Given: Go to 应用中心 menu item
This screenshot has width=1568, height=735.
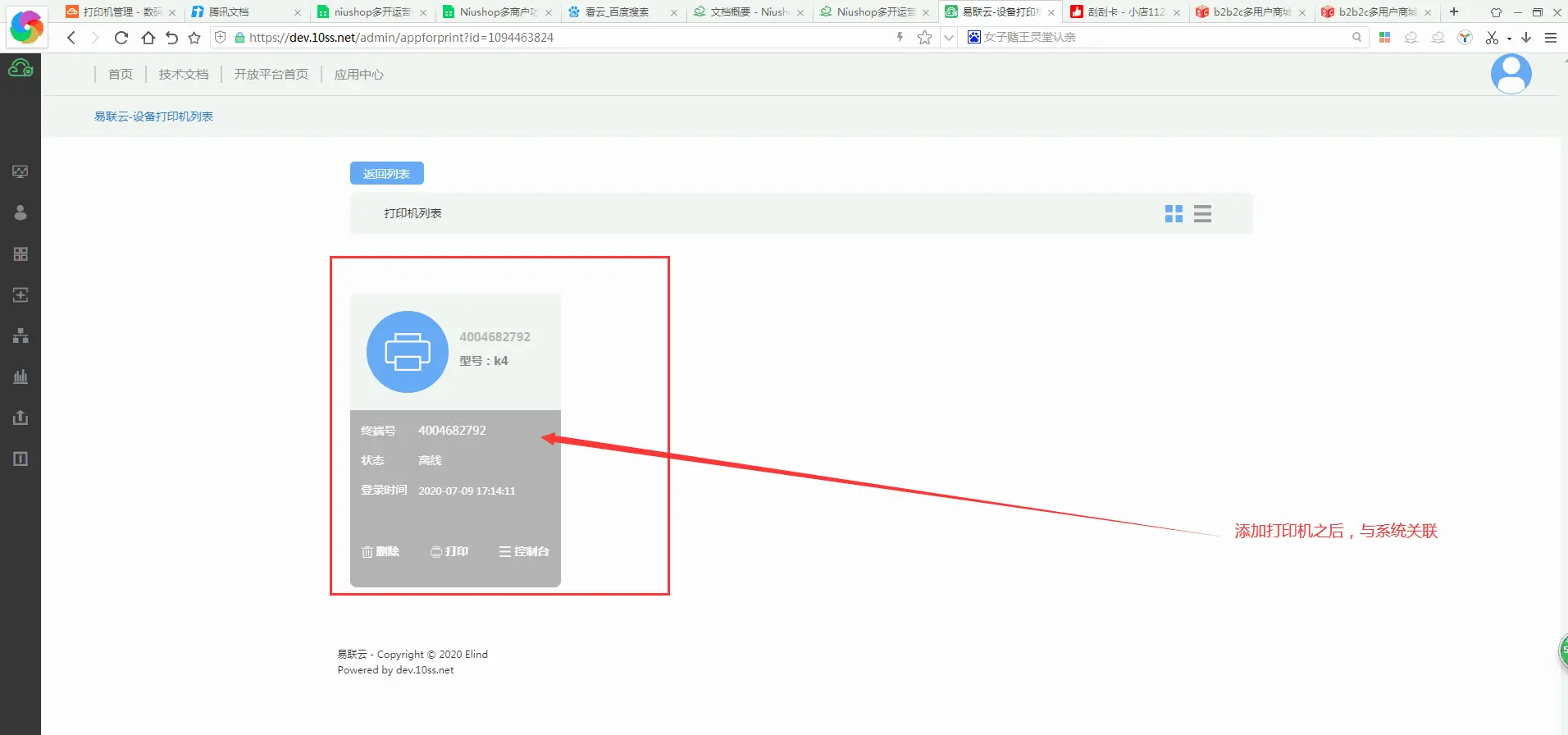Looking at the screenshot, I should coord(358,75).
